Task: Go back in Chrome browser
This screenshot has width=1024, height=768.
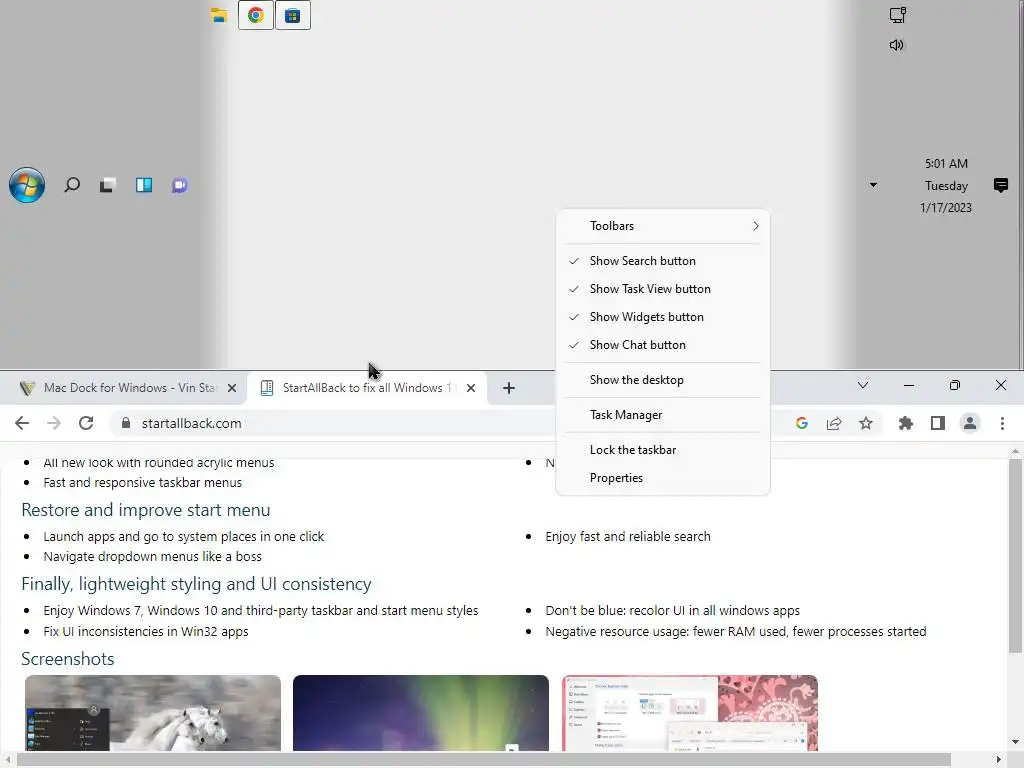Action: point(22,423)
